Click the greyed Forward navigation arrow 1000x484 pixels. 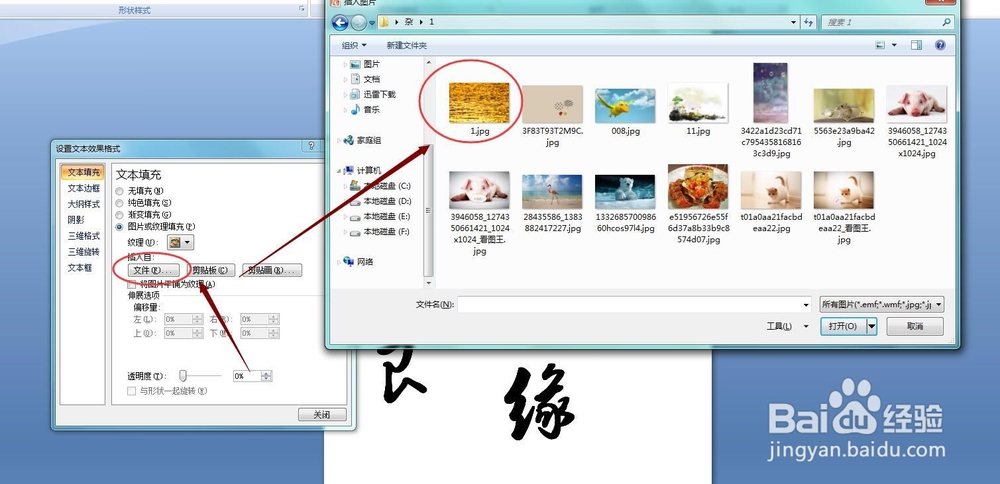(x=358, y=22)
